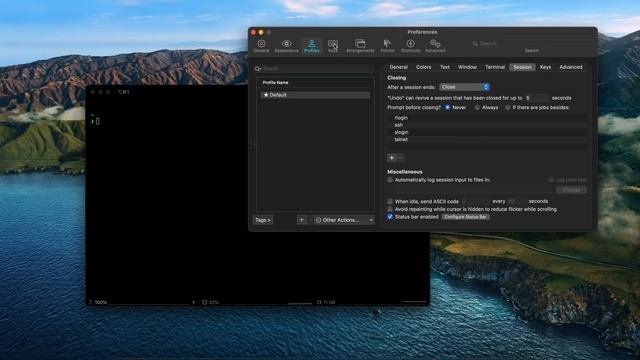
Task: Click the Preferences toolbar search field
Action: 532,43
